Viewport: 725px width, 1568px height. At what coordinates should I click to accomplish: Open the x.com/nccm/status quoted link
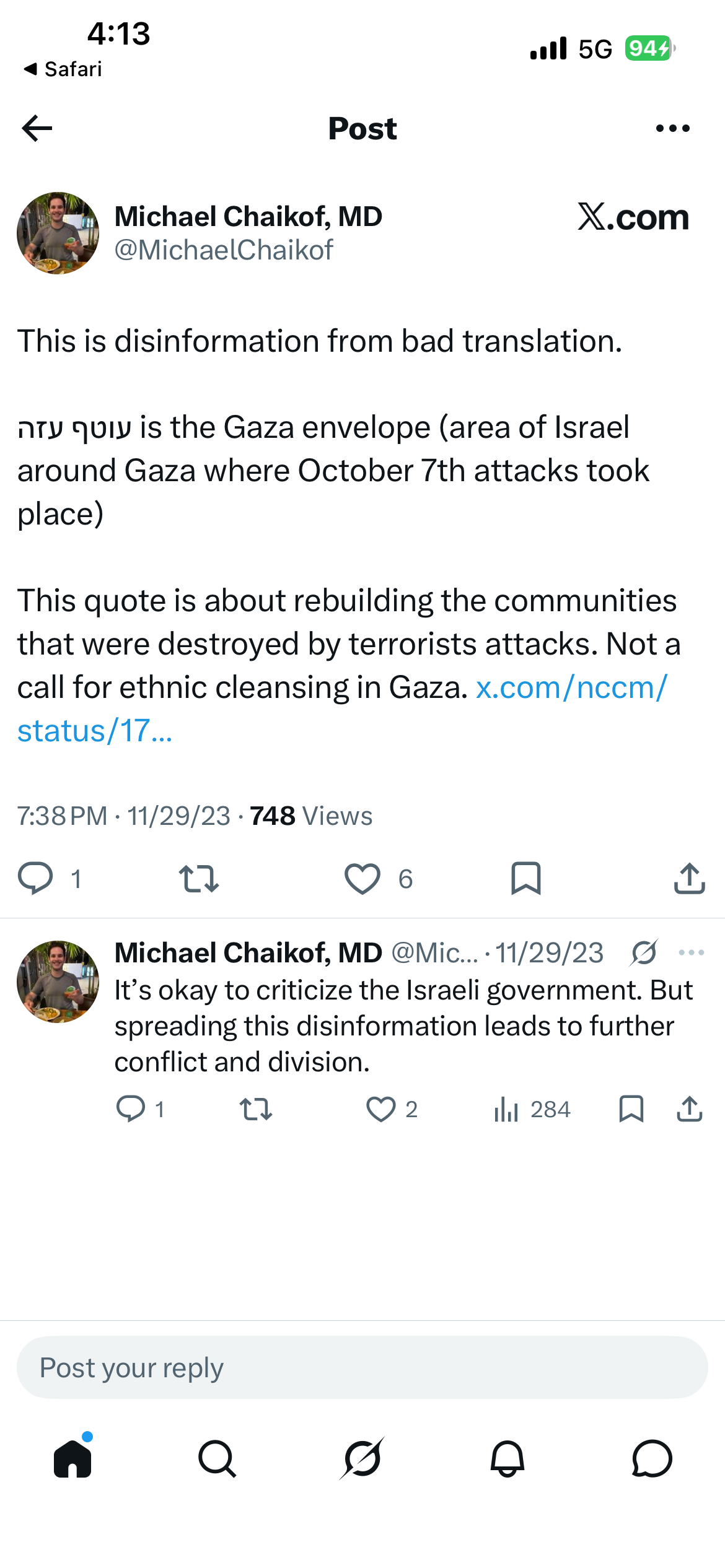pos(342,709)
